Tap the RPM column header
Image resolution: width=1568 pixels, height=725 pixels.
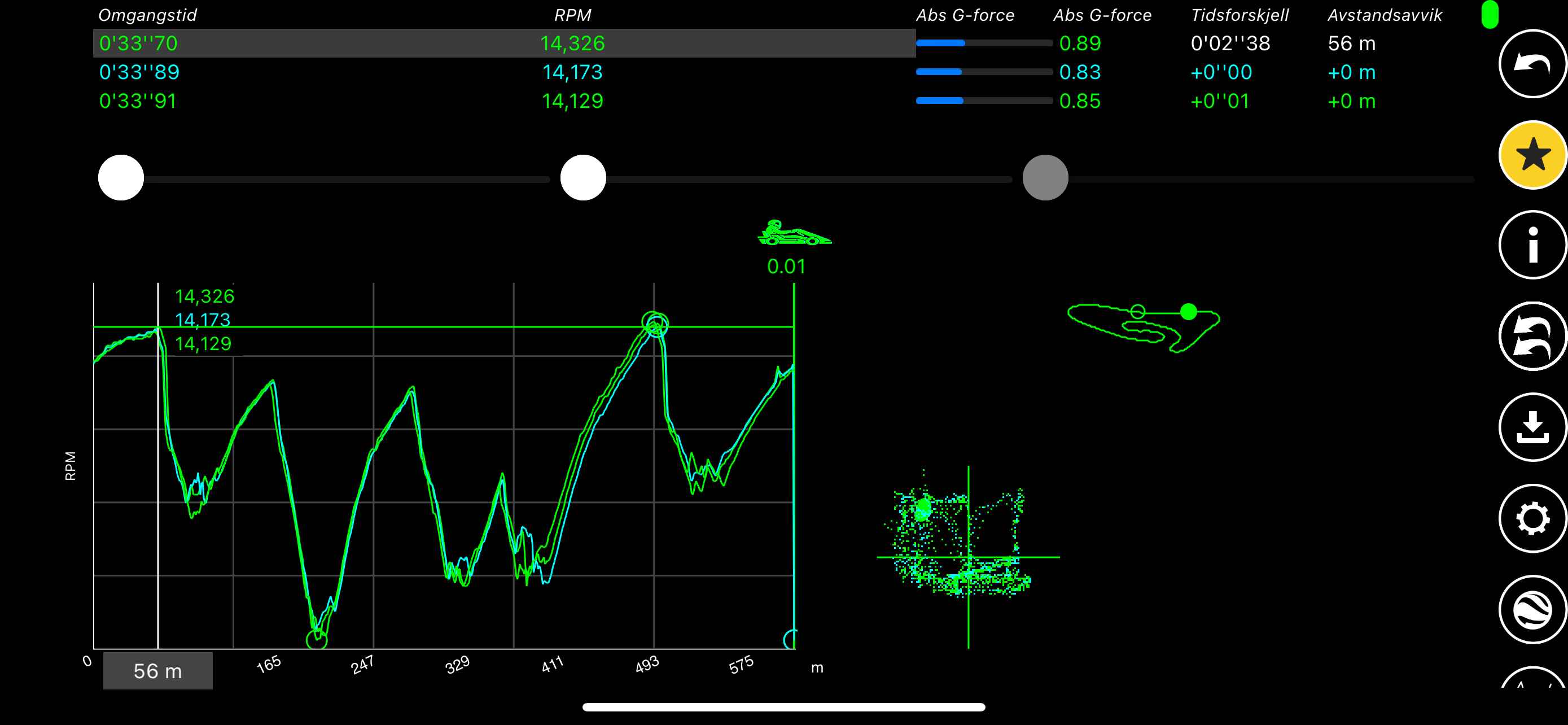(x=572, y=15)
